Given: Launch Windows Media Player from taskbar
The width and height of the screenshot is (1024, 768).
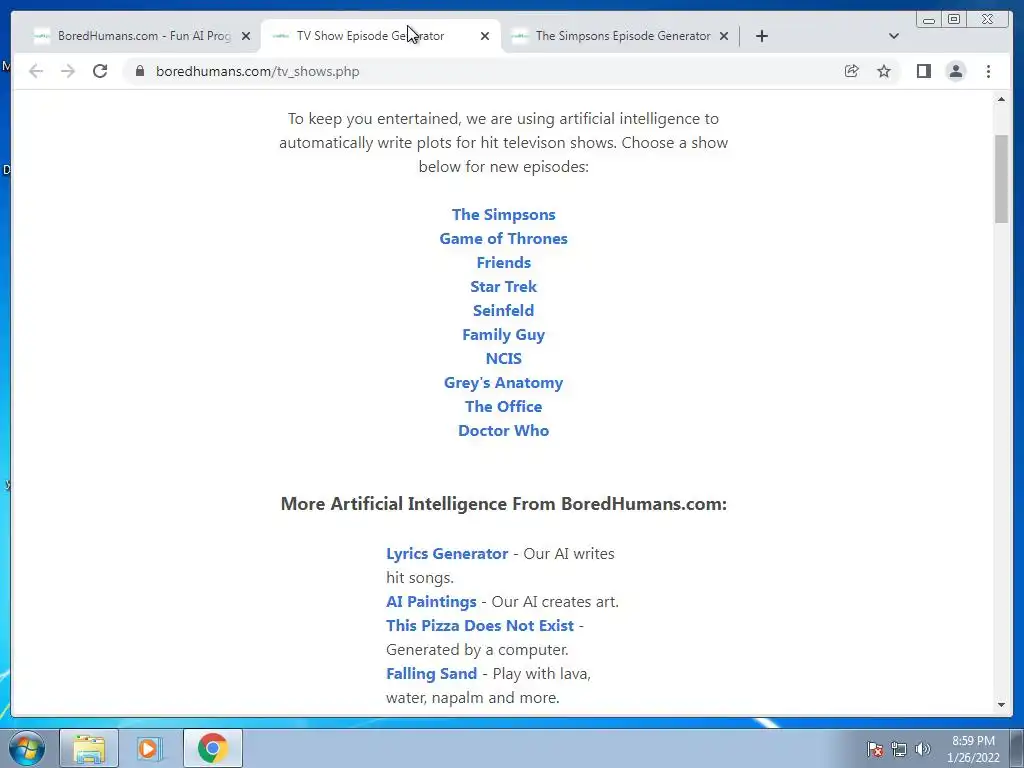Looking at the screenshot, I should (x=150, y=748).
